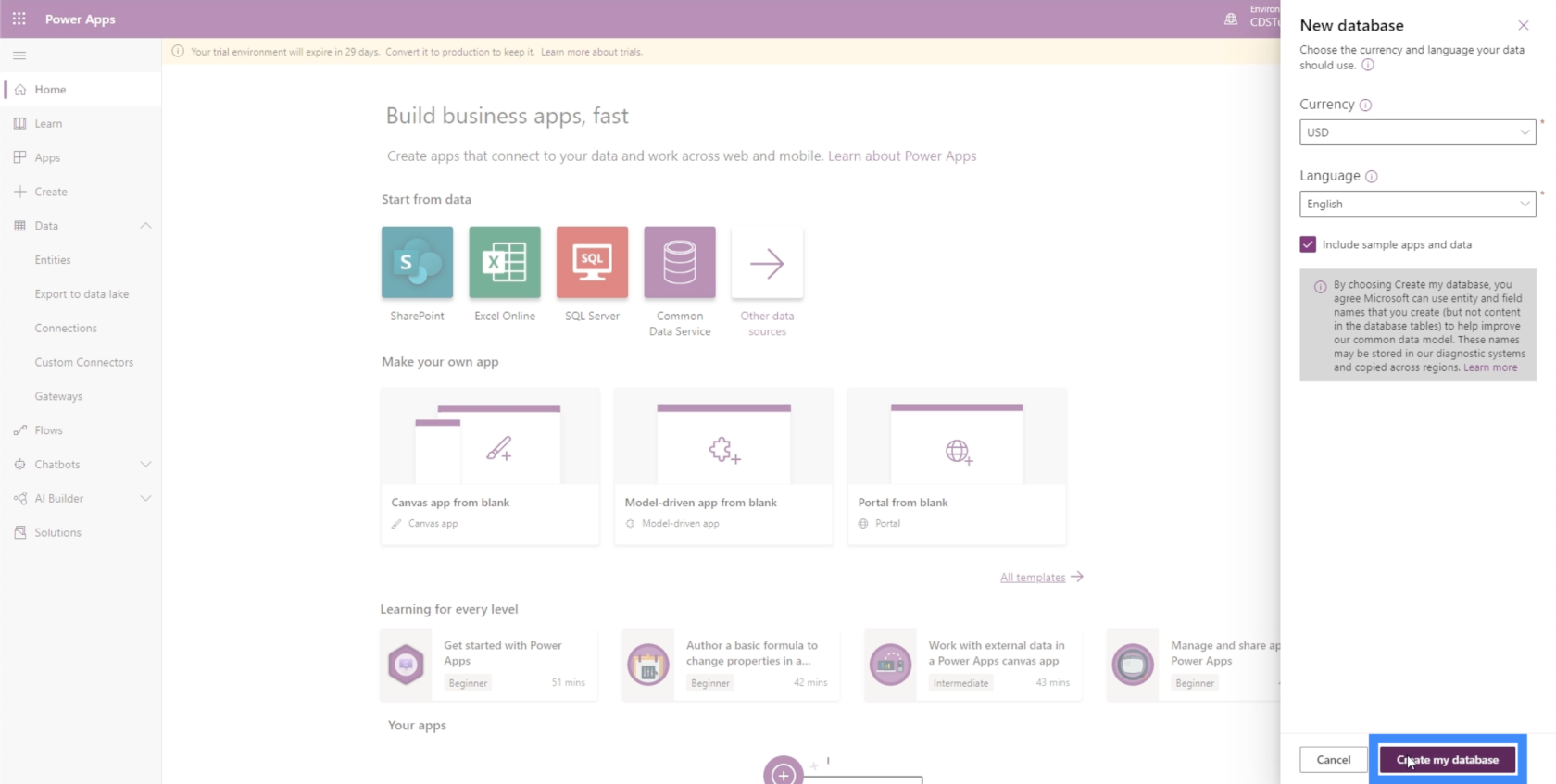Collapse the navigation hamburger menu

pos(19,56)
